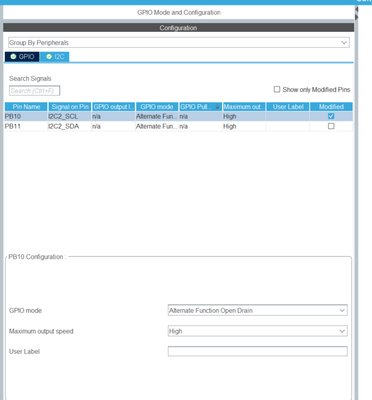Open the GPIO mode dropdown
The width and height of the screenshot is (372, 400).
point(257,310)
